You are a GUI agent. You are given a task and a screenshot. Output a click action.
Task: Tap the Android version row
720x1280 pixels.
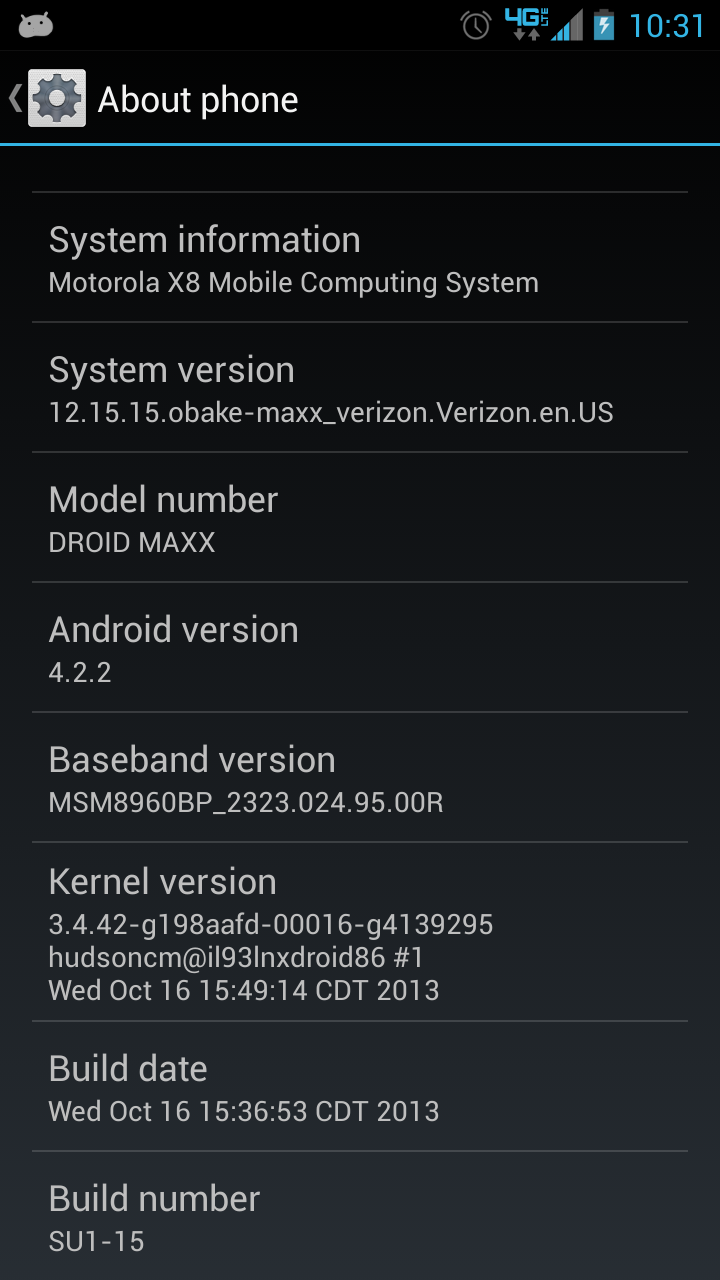coord(360,647)
